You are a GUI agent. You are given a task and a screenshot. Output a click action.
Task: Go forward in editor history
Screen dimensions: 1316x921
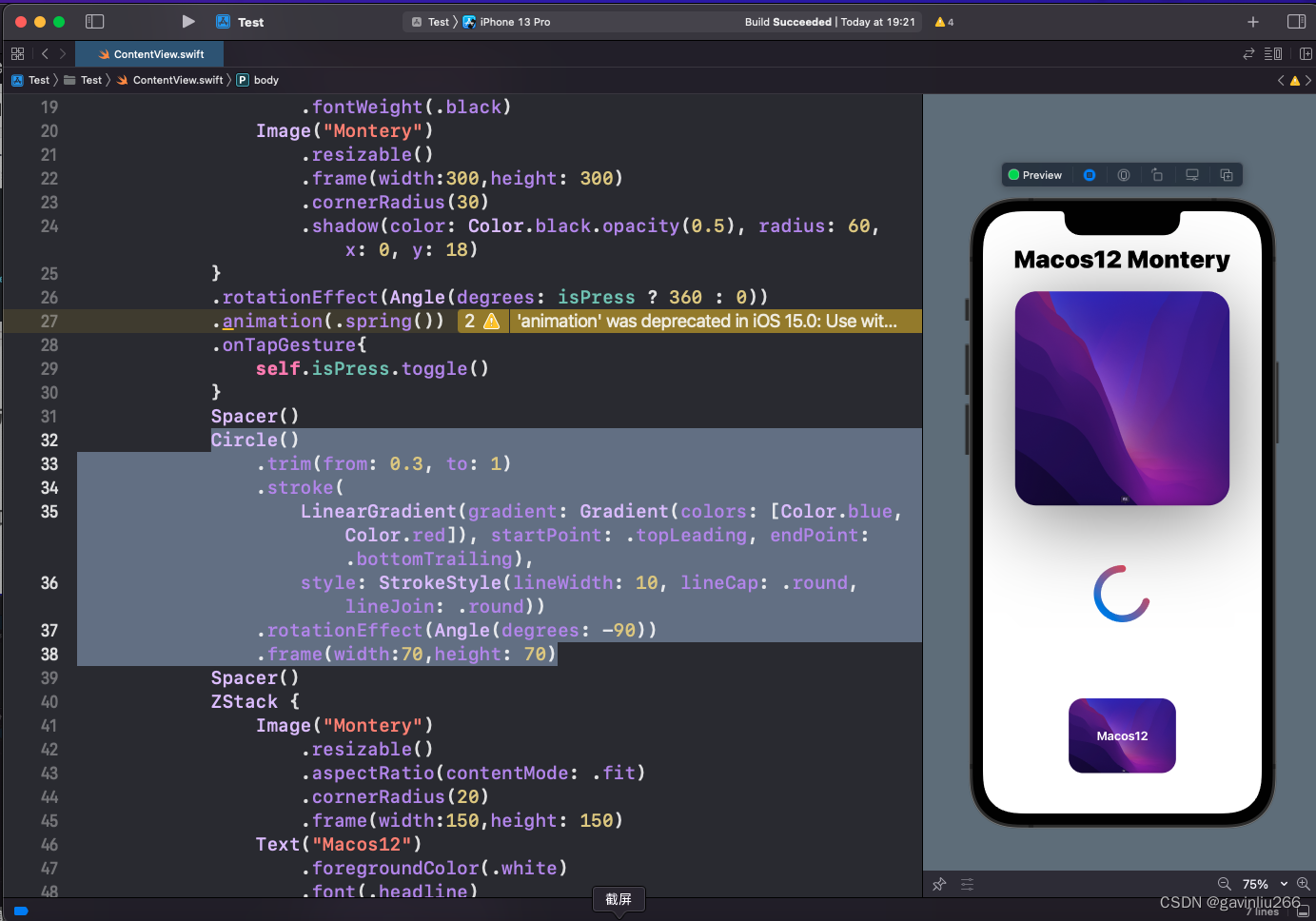click(63, 54)
